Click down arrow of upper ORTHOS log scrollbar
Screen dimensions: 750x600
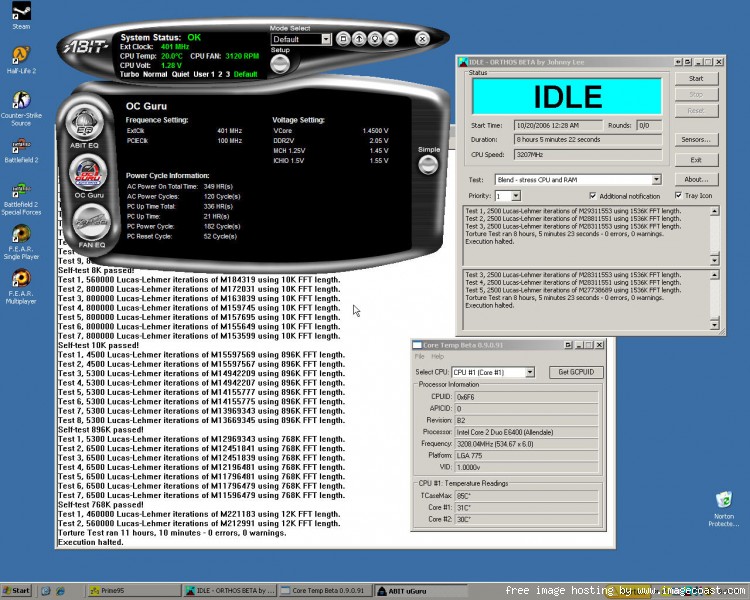coord(714,260)
